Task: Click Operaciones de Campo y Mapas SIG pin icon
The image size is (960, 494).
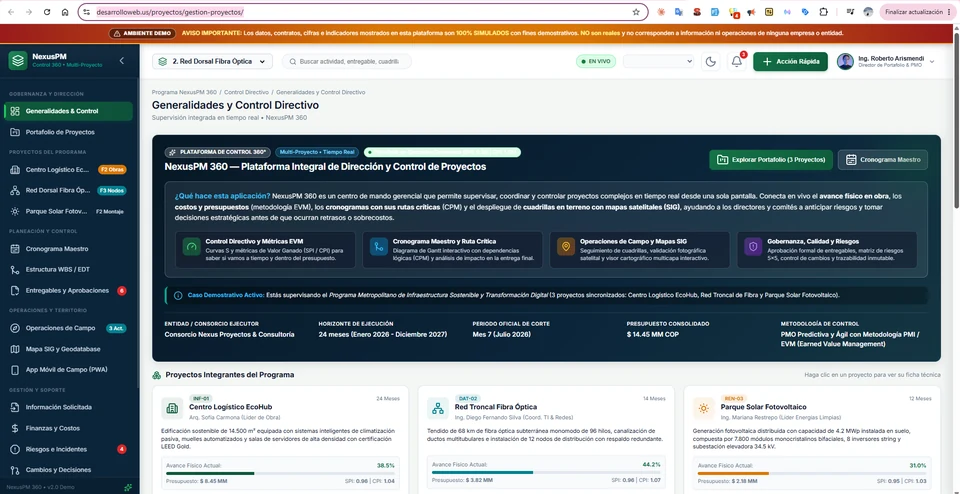Action: pyautogui.click(x=566, y=247)
